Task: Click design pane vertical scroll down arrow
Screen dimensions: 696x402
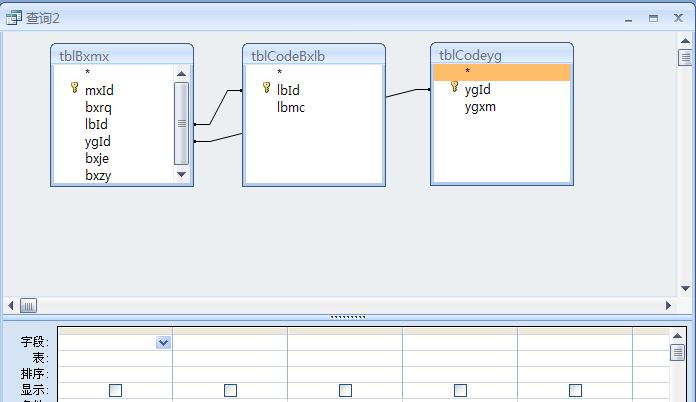Action: (x=685, y=288)
